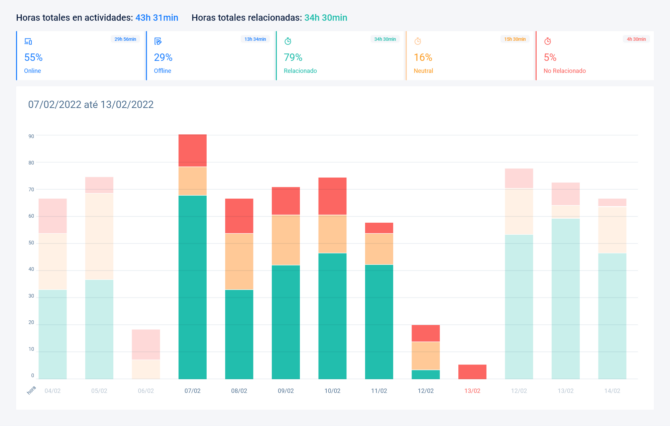Click the faded green 05/02 bar segment
Viewport: 670px width, 426px height.
[x=99, y=328]
